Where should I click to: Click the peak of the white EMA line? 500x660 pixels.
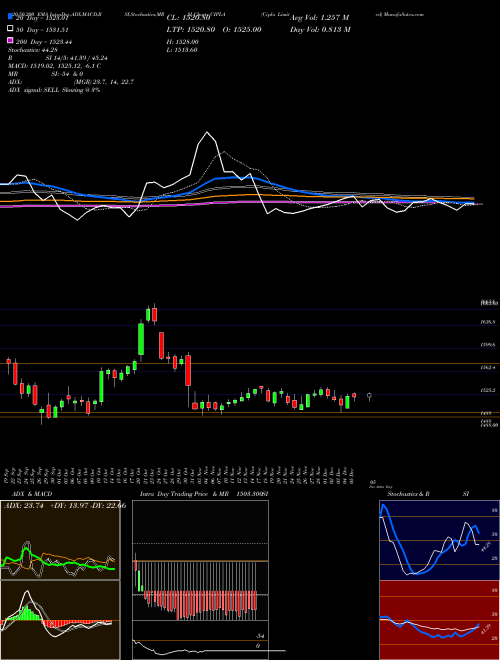(207, 133)
